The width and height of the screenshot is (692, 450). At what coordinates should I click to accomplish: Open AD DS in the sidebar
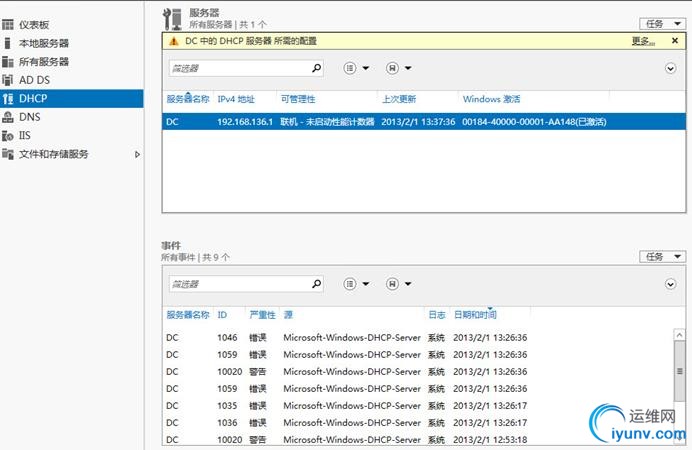pyautogui.click(x=34, y=80)
